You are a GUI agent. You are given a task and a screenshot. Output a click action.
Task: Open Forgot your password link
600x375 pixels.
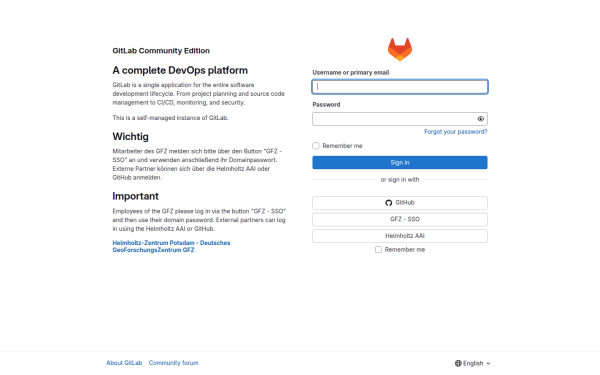pos(456,132)
